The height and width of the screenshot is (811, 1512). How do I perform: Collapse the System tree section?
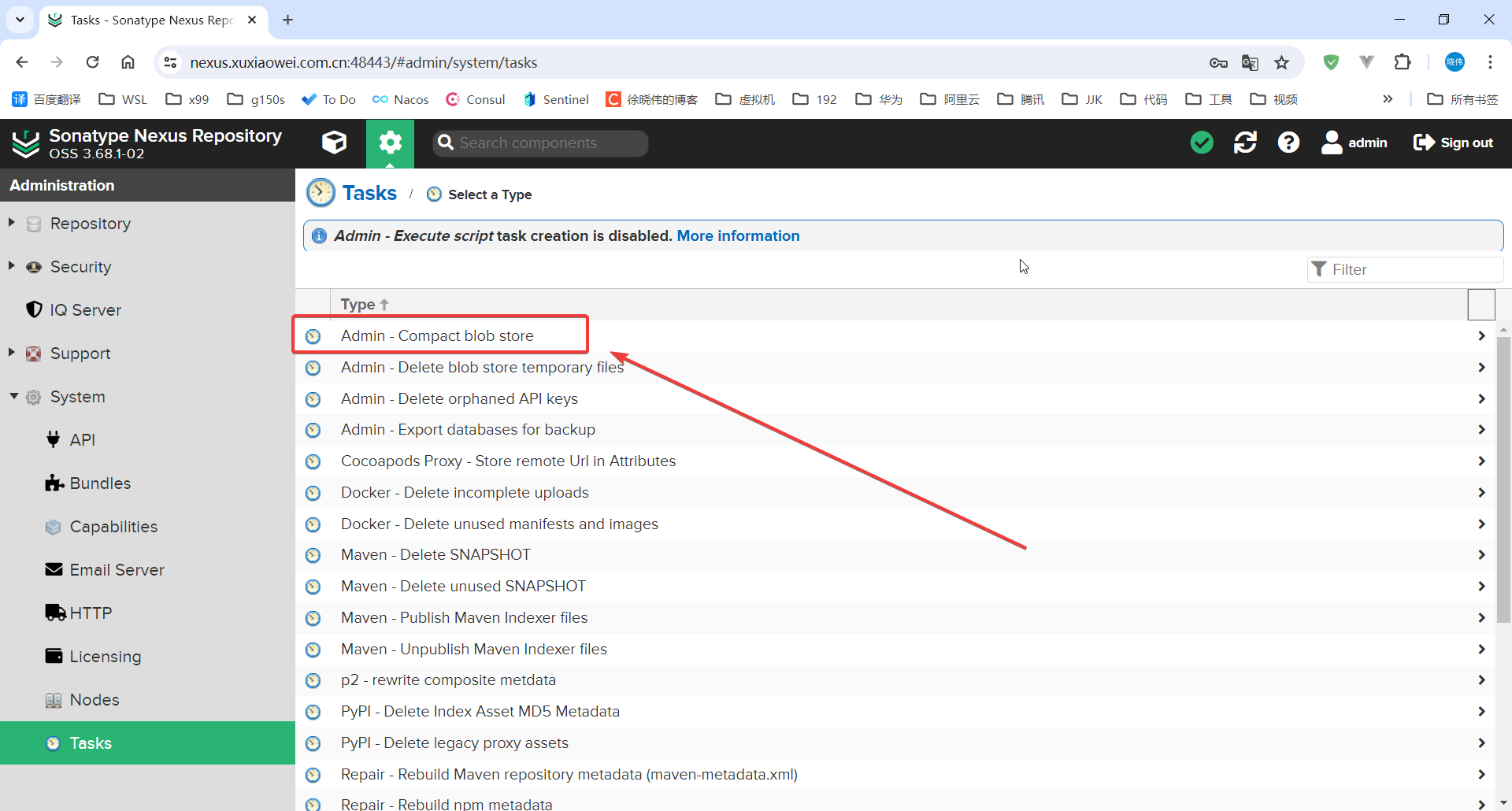click(x=13, y=396)
